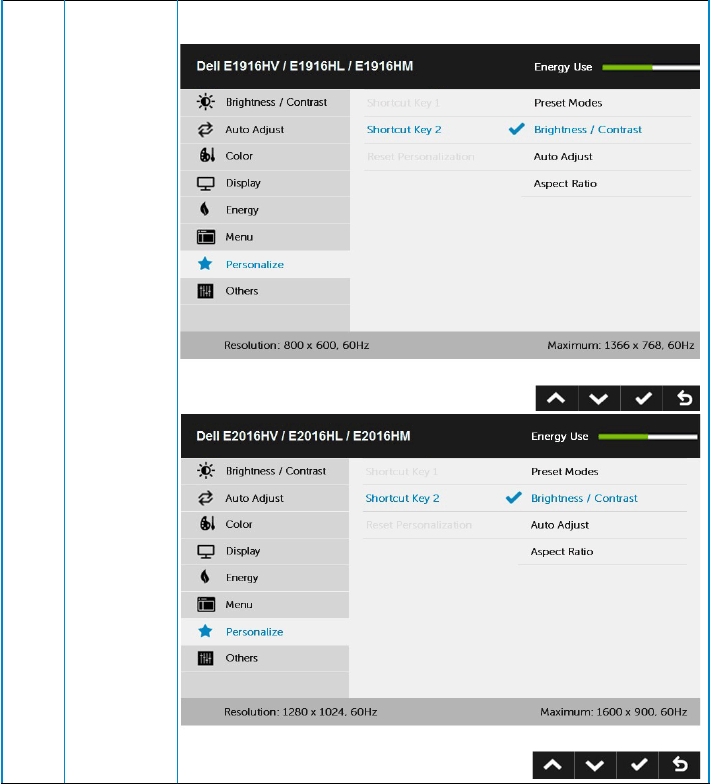This screenshot has height=784, width=710.
Task: Select Personalize label in E2016HV sidebar
Action: coord(254,632)
